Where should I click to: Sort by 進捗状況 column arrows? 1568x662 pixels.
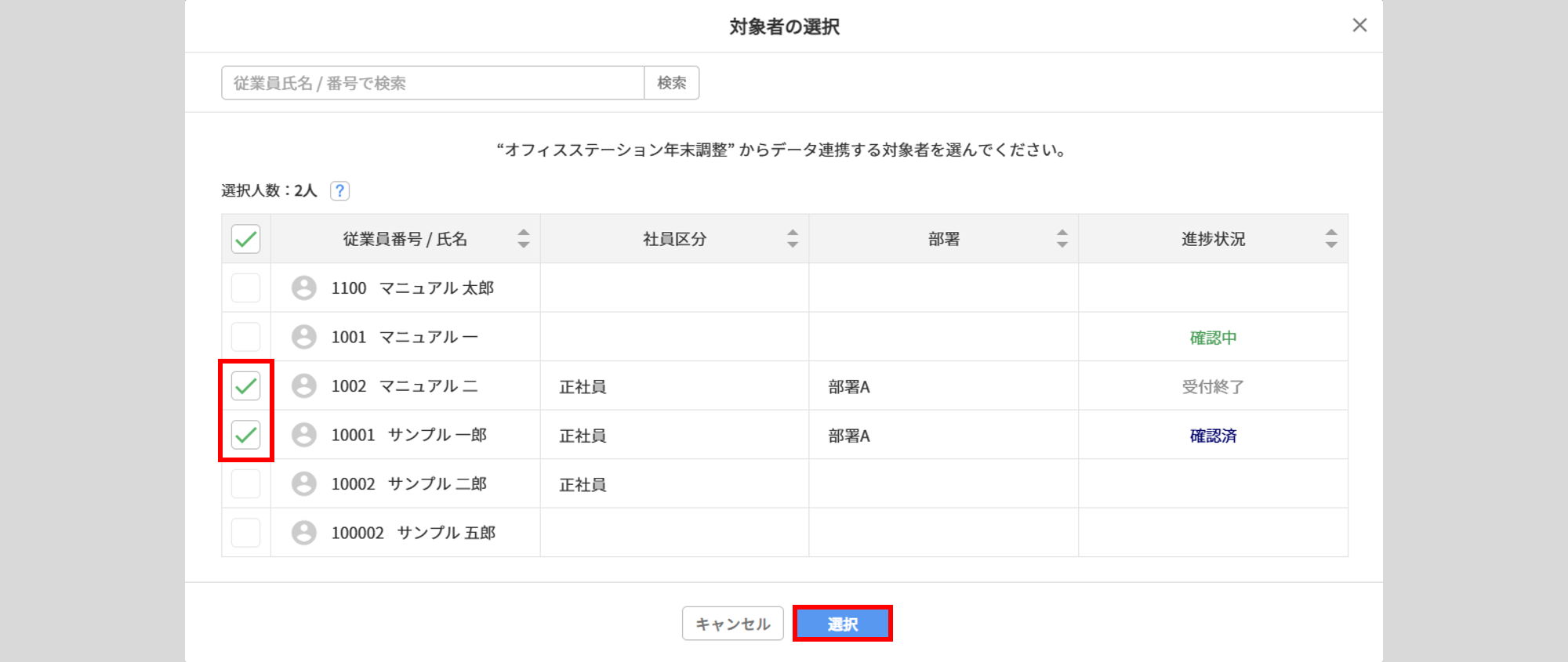pyautogui.click(x=1331, y=239)
